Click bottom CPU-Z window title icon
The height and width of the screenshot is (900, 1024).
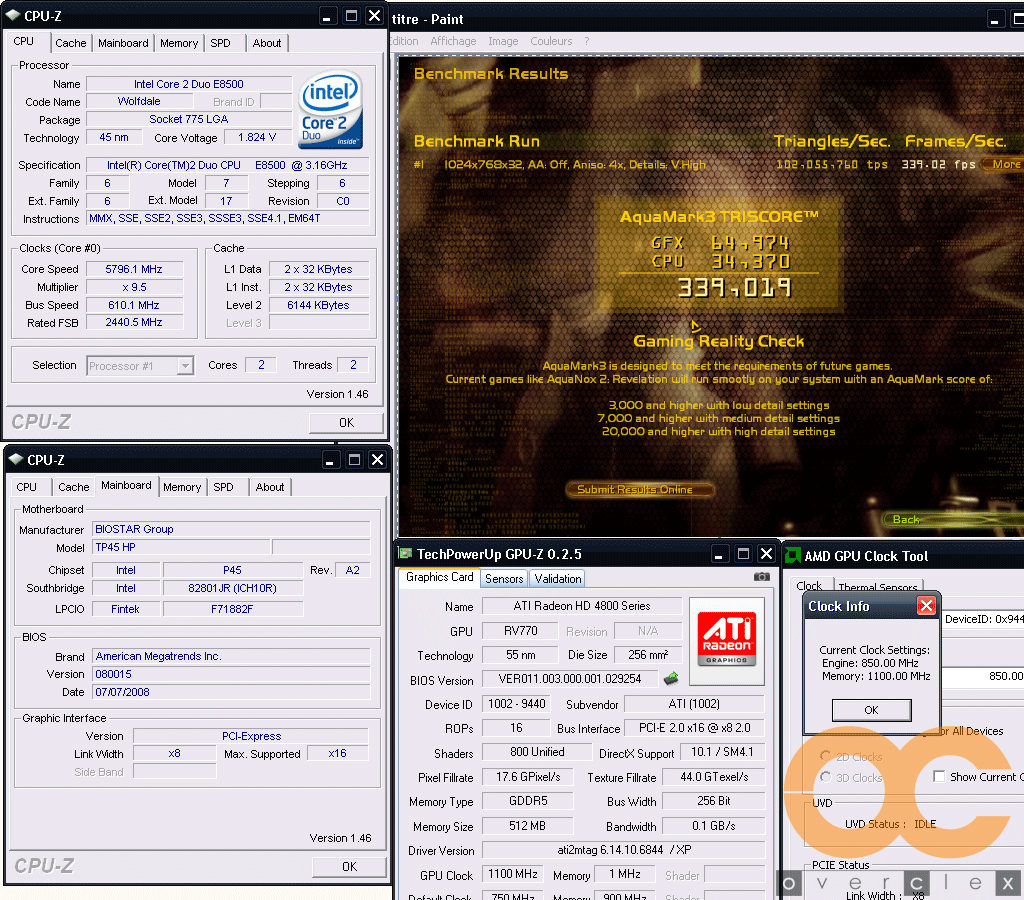point(16,459)
